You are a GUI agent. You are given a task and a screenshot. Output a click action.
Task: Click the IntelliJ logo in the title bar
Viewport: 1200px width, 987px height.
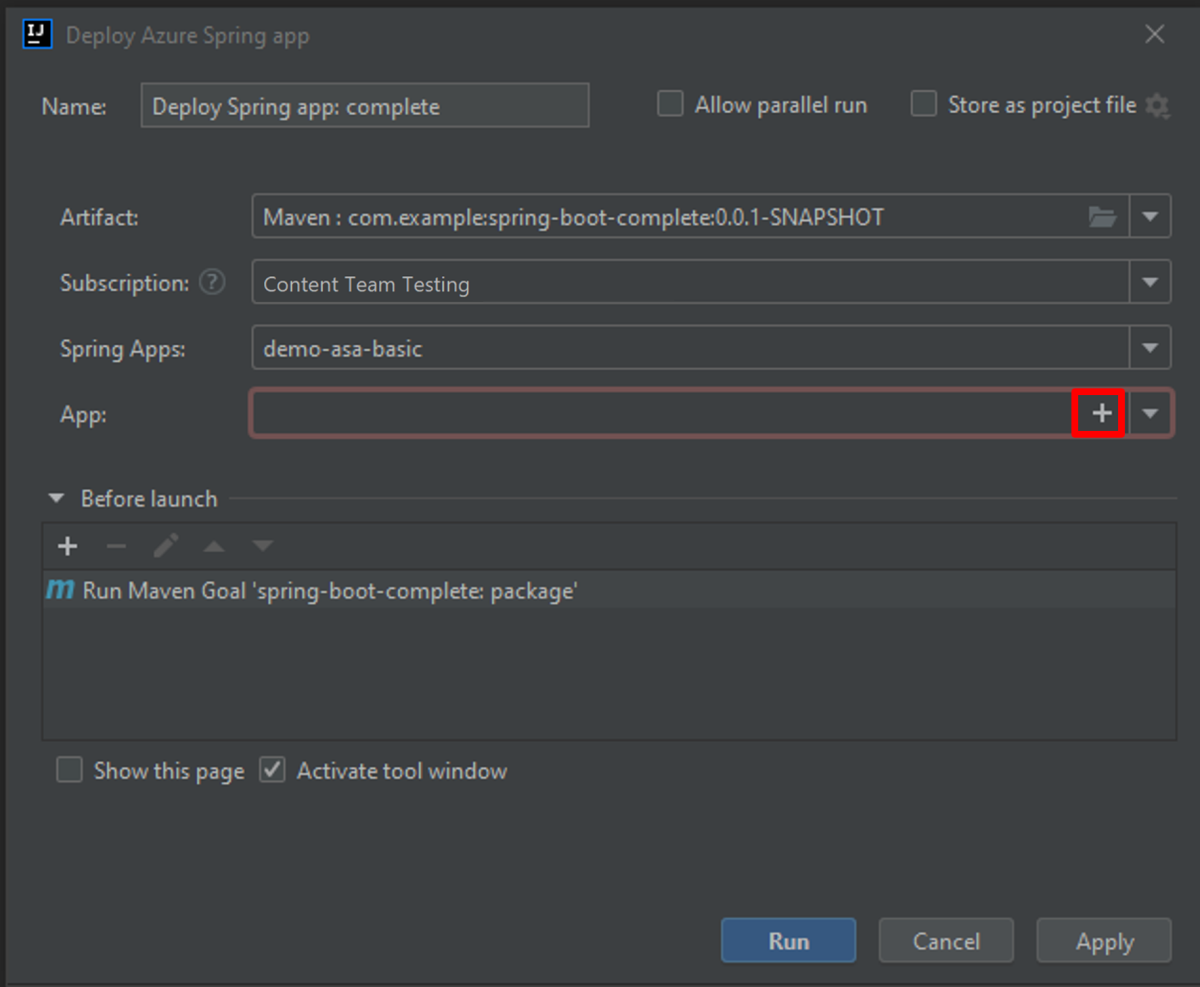(x=36, y=34)
